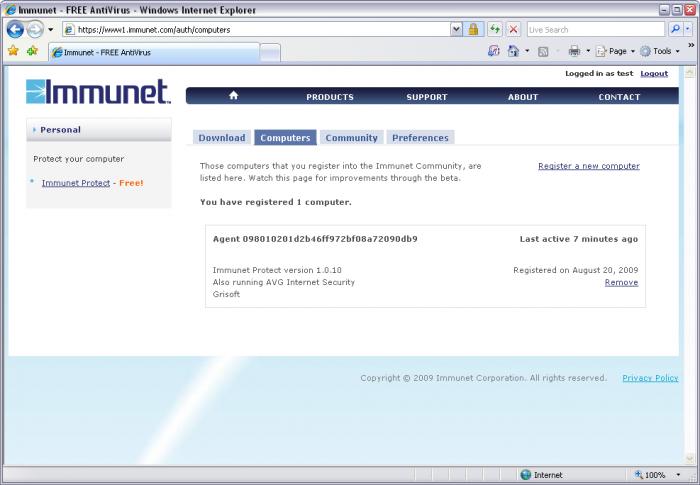The width and height of the screenshot is (700, 485).
Task: Click the Internet zone status indicator
Action: pyautogui.click(x=542, y=475)
